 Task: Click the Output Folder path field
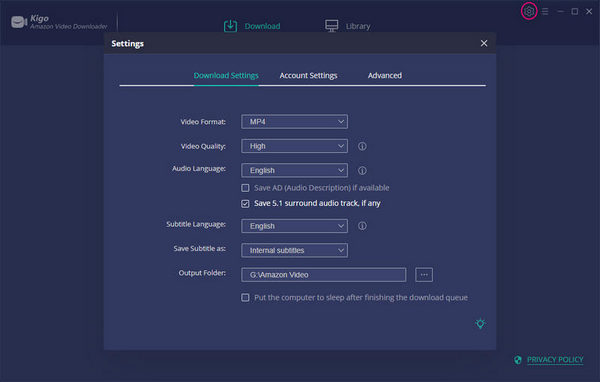(323, 275)
